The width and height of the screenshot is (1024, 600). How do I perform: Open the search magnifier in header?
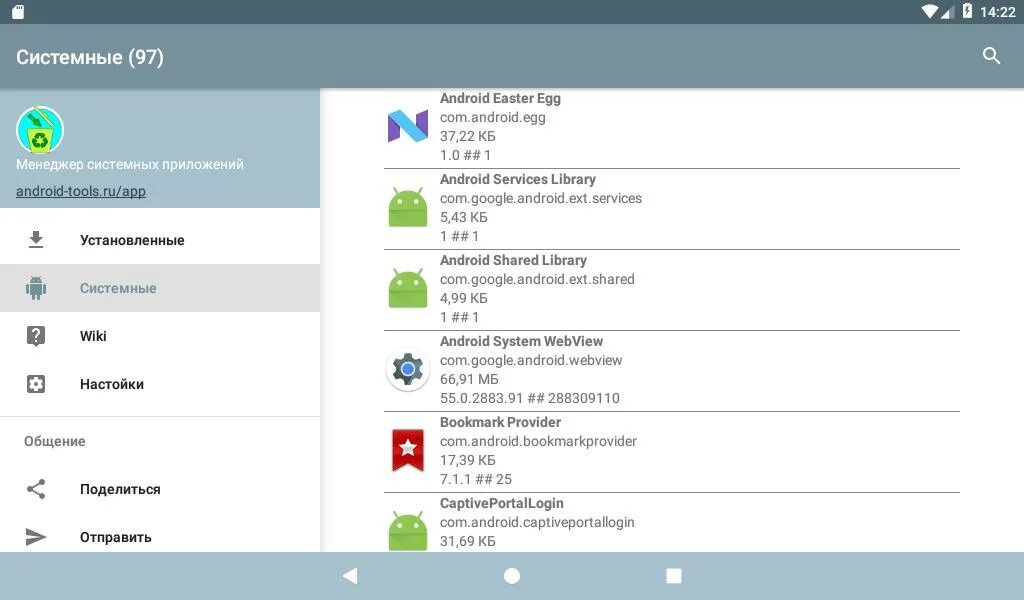(x=991, y=56)
